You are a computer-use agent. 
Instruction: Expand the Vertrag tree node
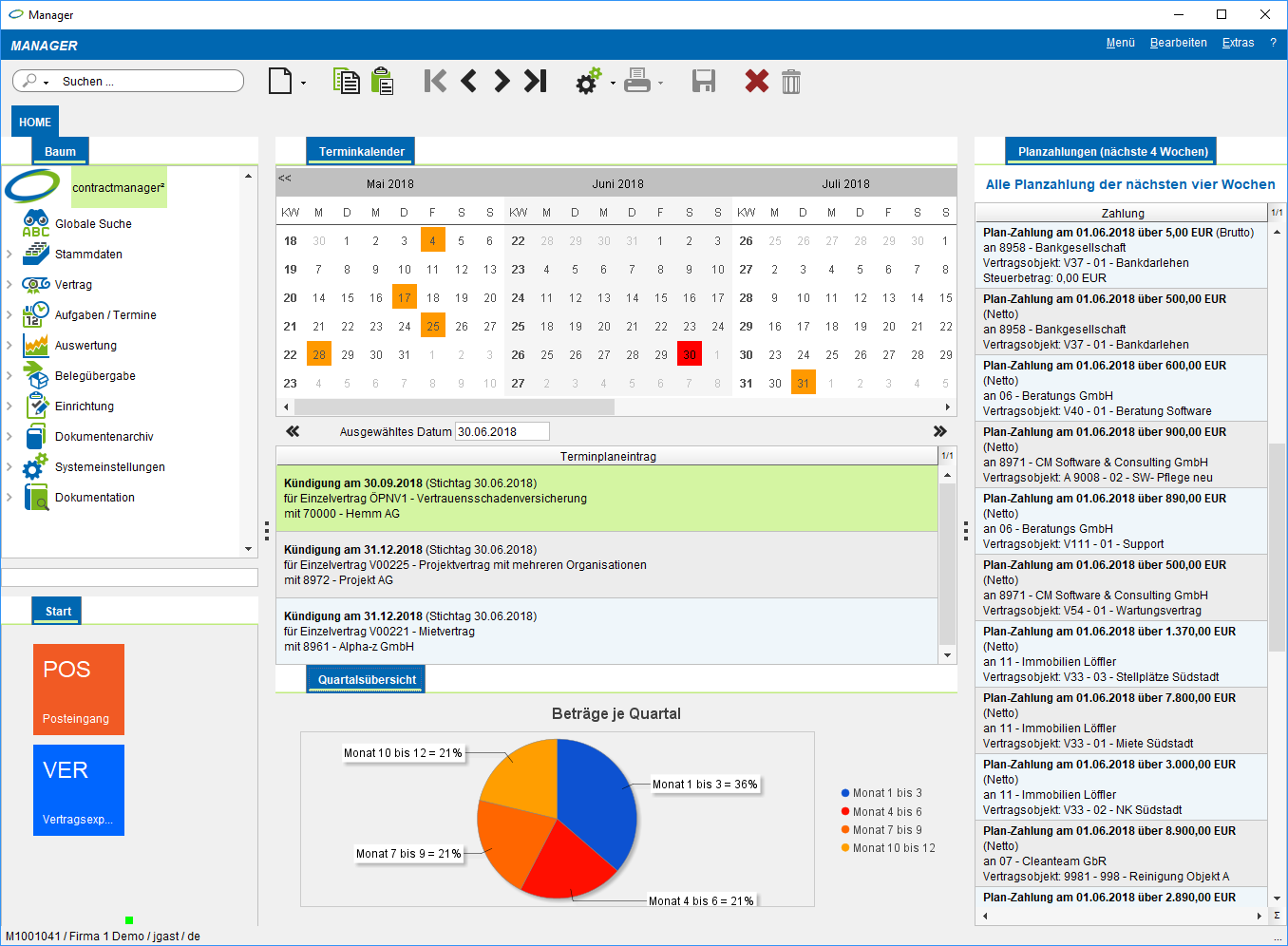(x=9, y=284)
